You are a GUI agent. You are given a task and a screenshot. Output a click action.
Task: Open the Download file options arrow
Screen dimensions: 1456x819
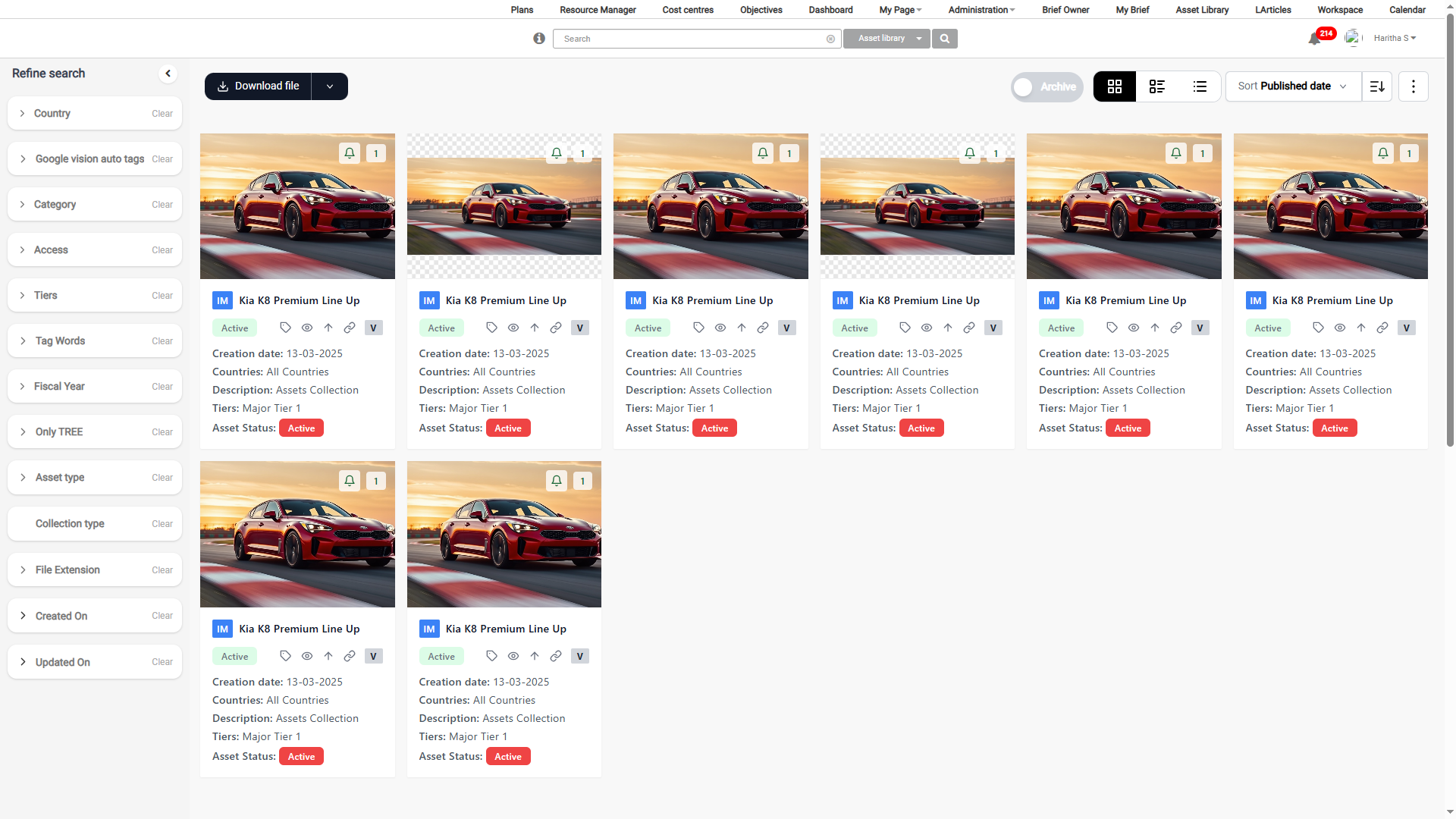330,86
